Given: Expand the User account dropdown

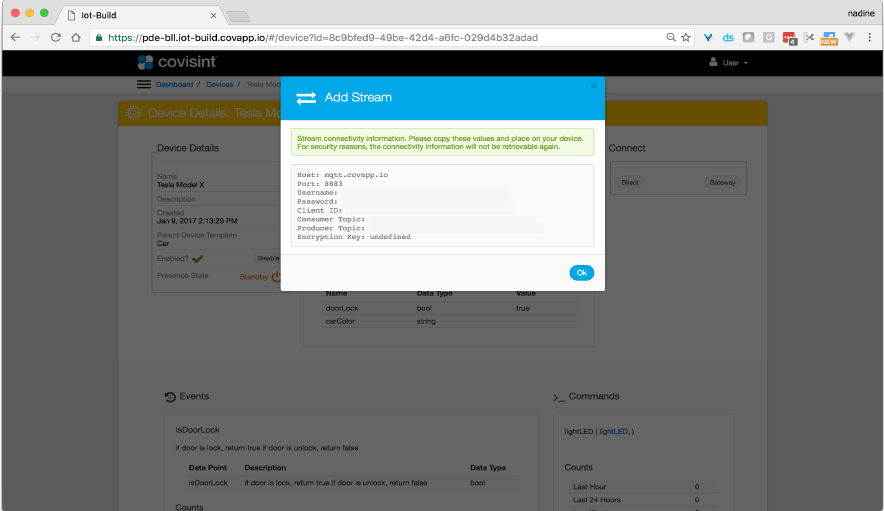Looking at the screenshot, I should tap(728, 63).
